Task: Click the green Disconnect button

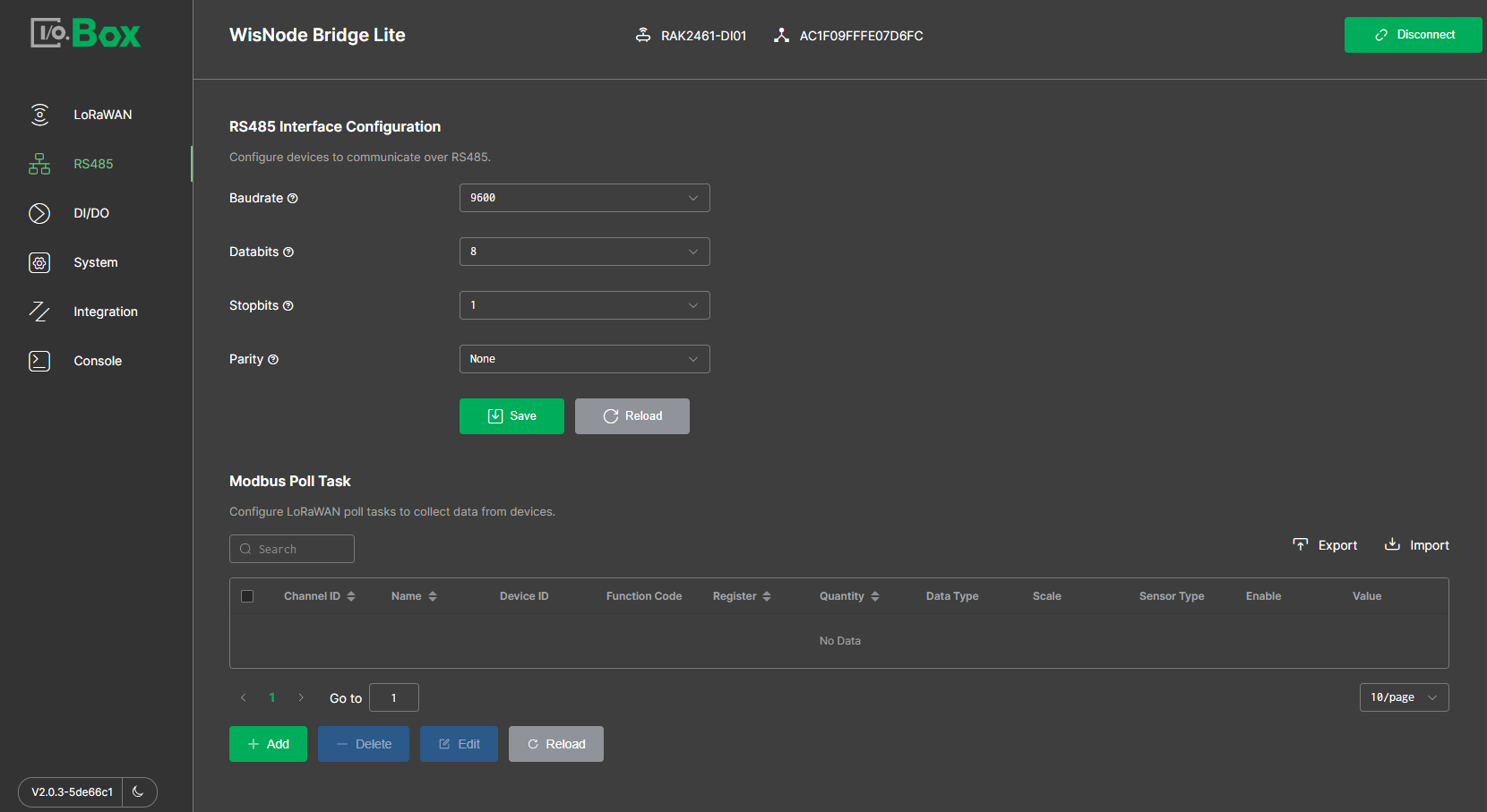Action: 1413,35
